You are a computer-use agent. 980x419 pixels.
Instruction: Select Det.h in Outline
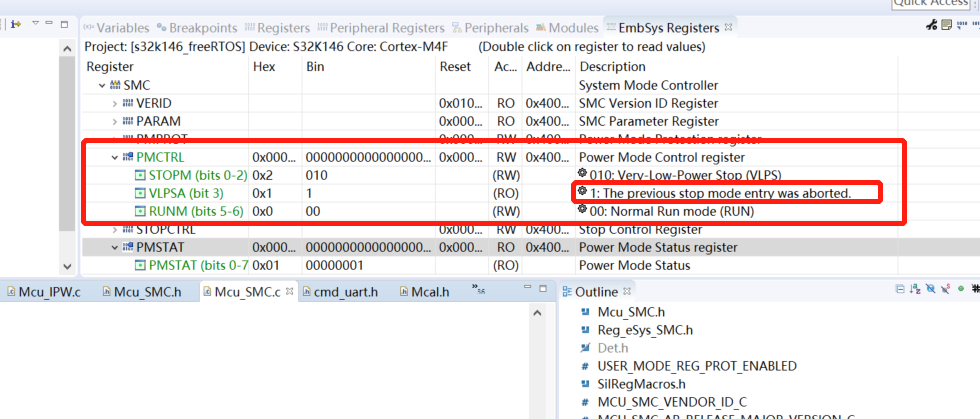[x=612, y=348]
